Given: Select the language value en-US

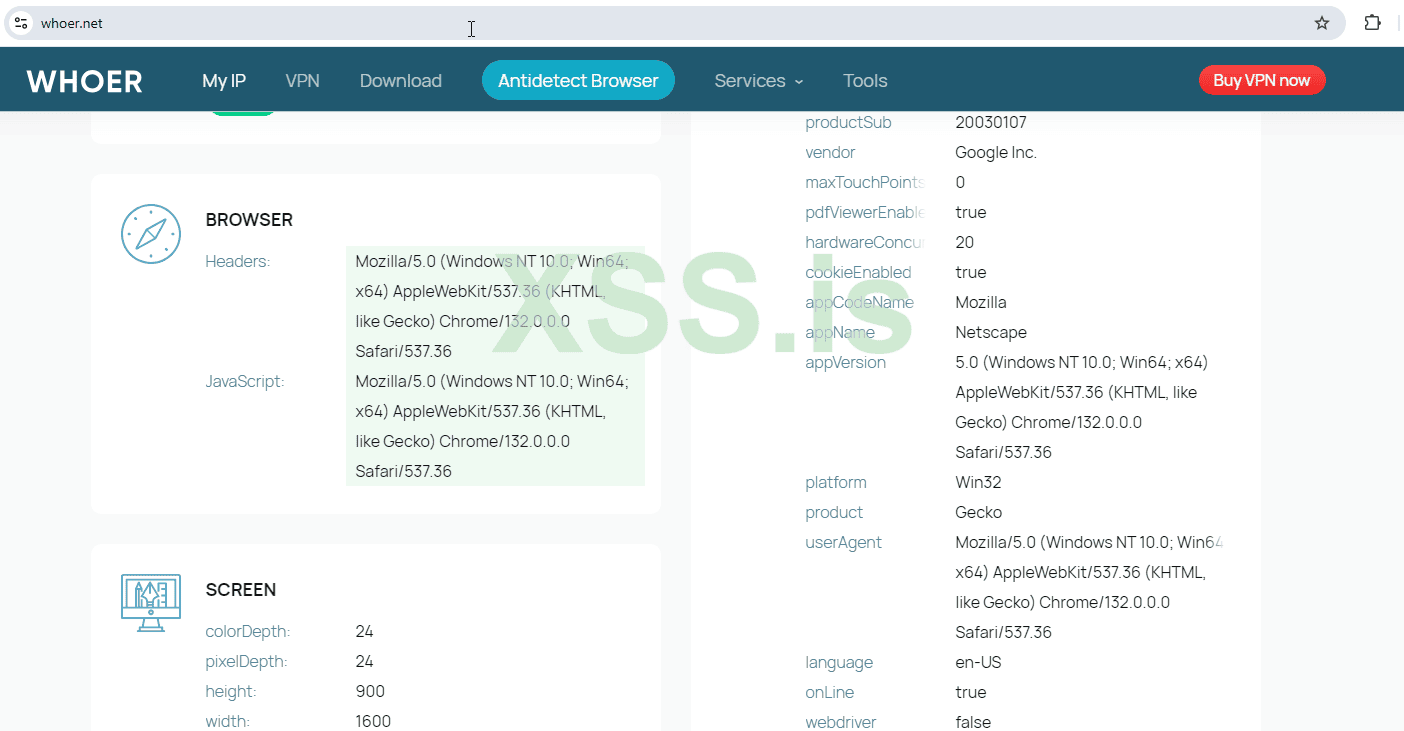Looking at the screenshot, I should click(x=978, y=662).
